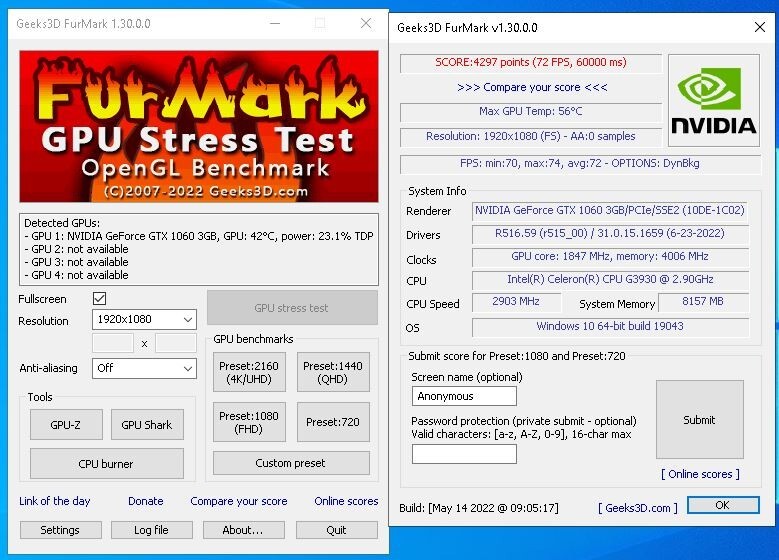Click the CPU Speed 2903 MHz value
Viewport: 779px width, 560px height.
[516, 302]
